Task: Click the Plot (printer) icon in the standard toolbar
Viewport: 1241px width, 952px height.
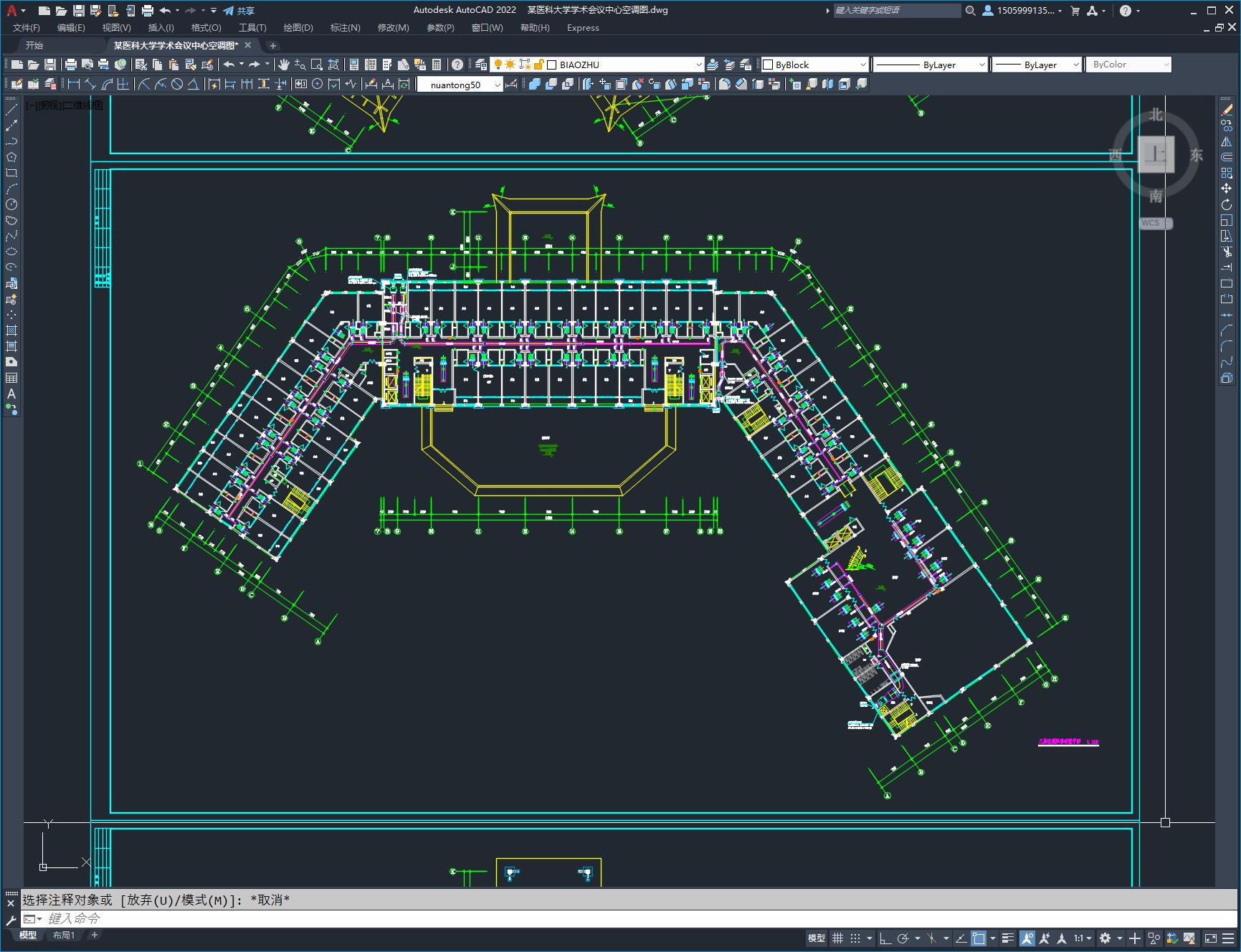Action: (71, 65)
